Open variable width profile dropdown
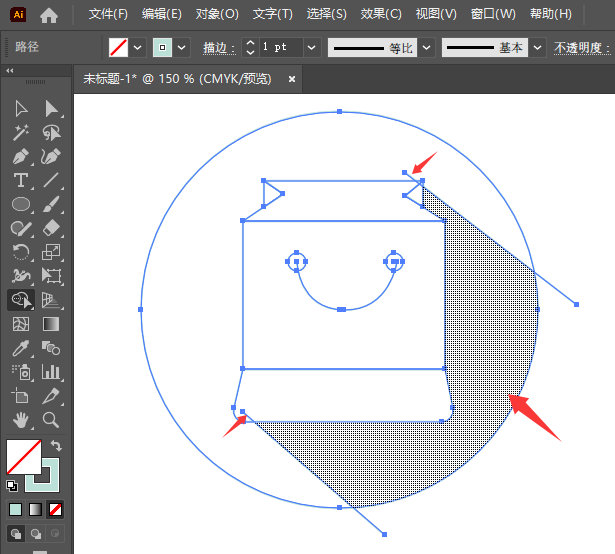This screenshot has height=554, width=615. [427, 48]
